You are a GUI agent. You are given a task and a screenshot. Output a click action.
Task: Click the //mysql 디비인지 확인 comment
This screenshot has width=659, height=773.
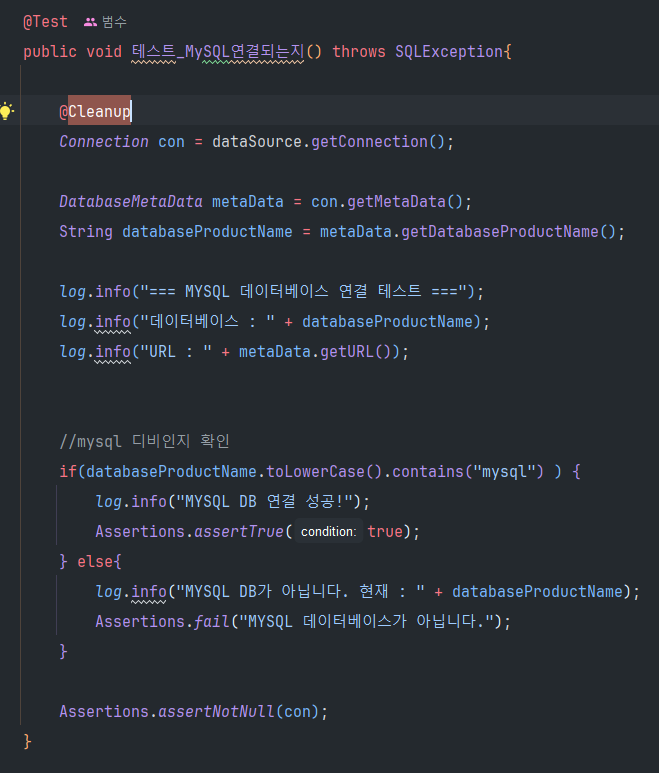[x=145, y=441]
